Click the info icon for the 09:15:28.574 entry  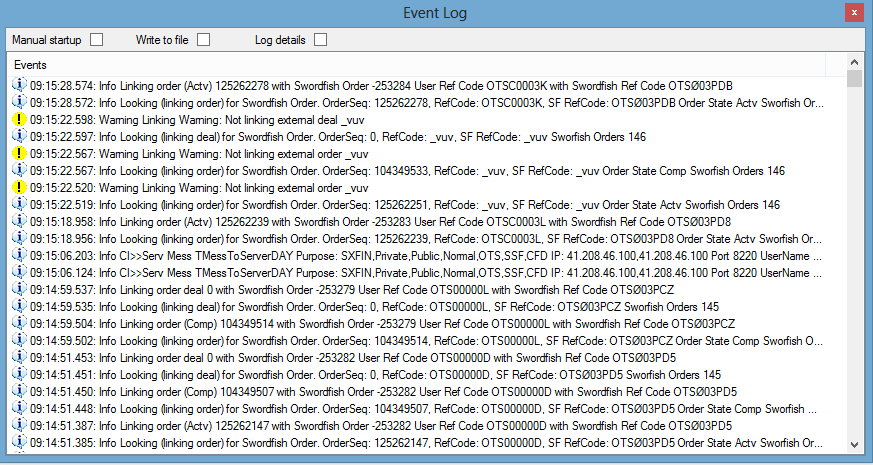click(18, 85)
